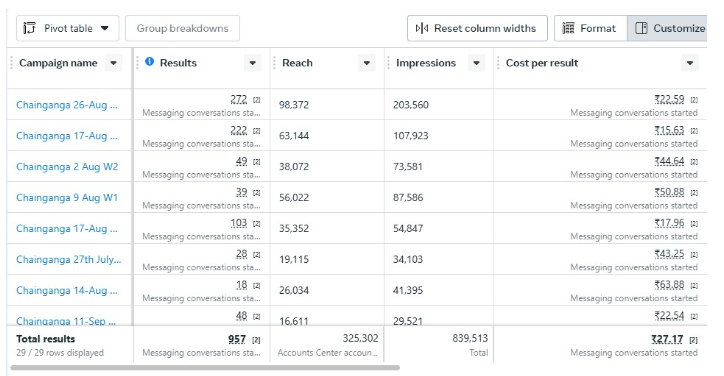The image size is (724, 376).
Task: Open Reach column dropdown arrow
Action: click(x=367, y=63)
